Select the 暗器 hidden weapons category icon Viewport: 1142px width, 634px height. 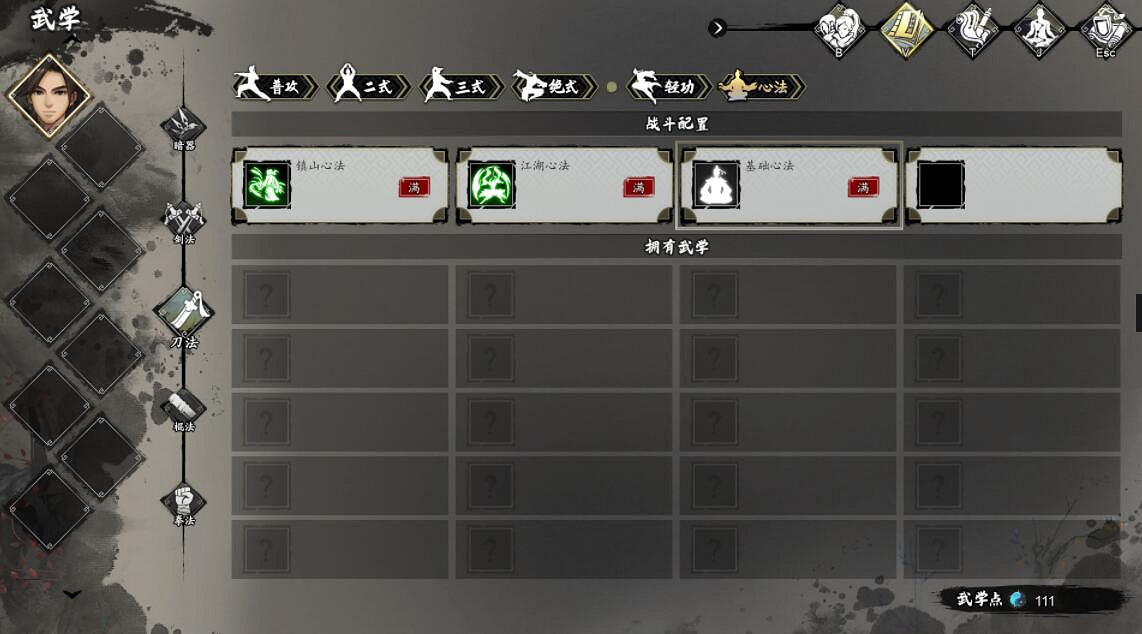pos(184,126)
